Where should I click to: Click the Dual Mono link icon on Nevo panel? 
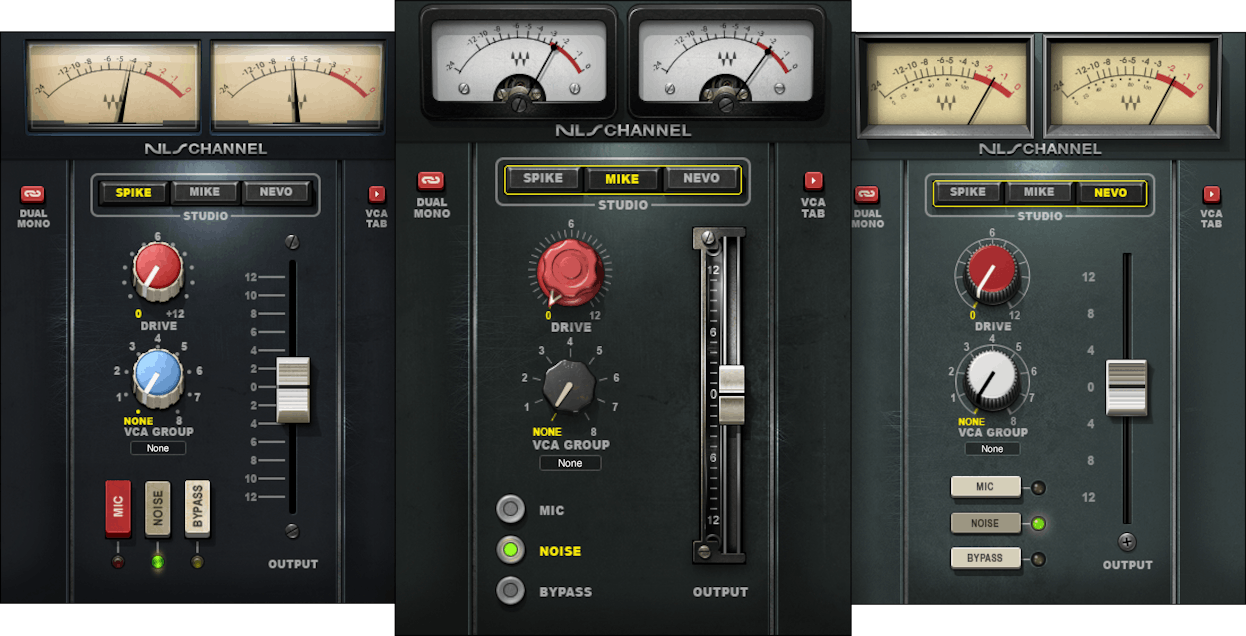tap(866, 194)
